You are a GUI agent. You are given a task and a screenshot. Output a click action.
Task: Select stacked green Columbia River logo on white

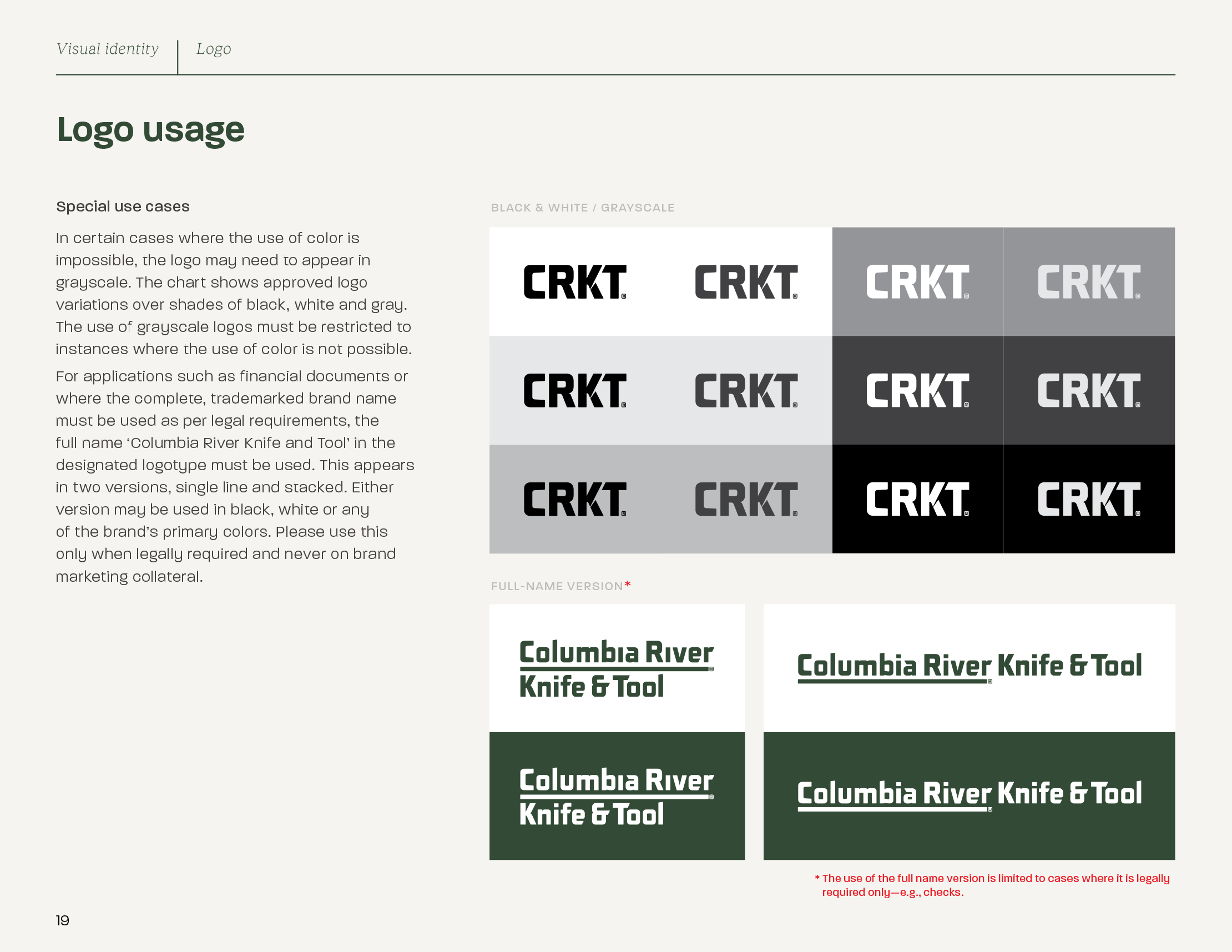[617, 669]
